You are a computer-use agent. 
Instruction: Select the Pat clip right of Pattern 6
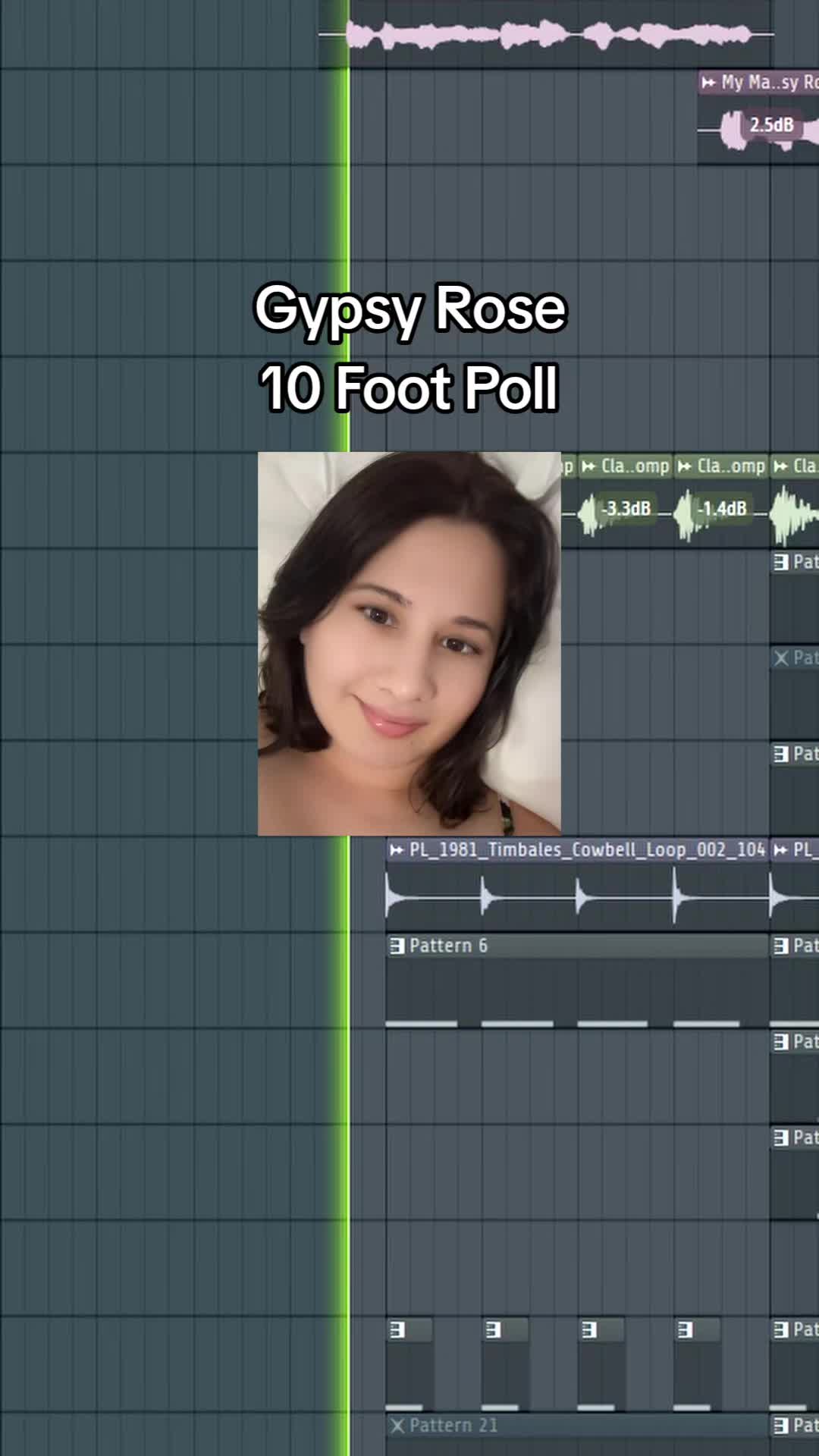(x=795, y=978)
